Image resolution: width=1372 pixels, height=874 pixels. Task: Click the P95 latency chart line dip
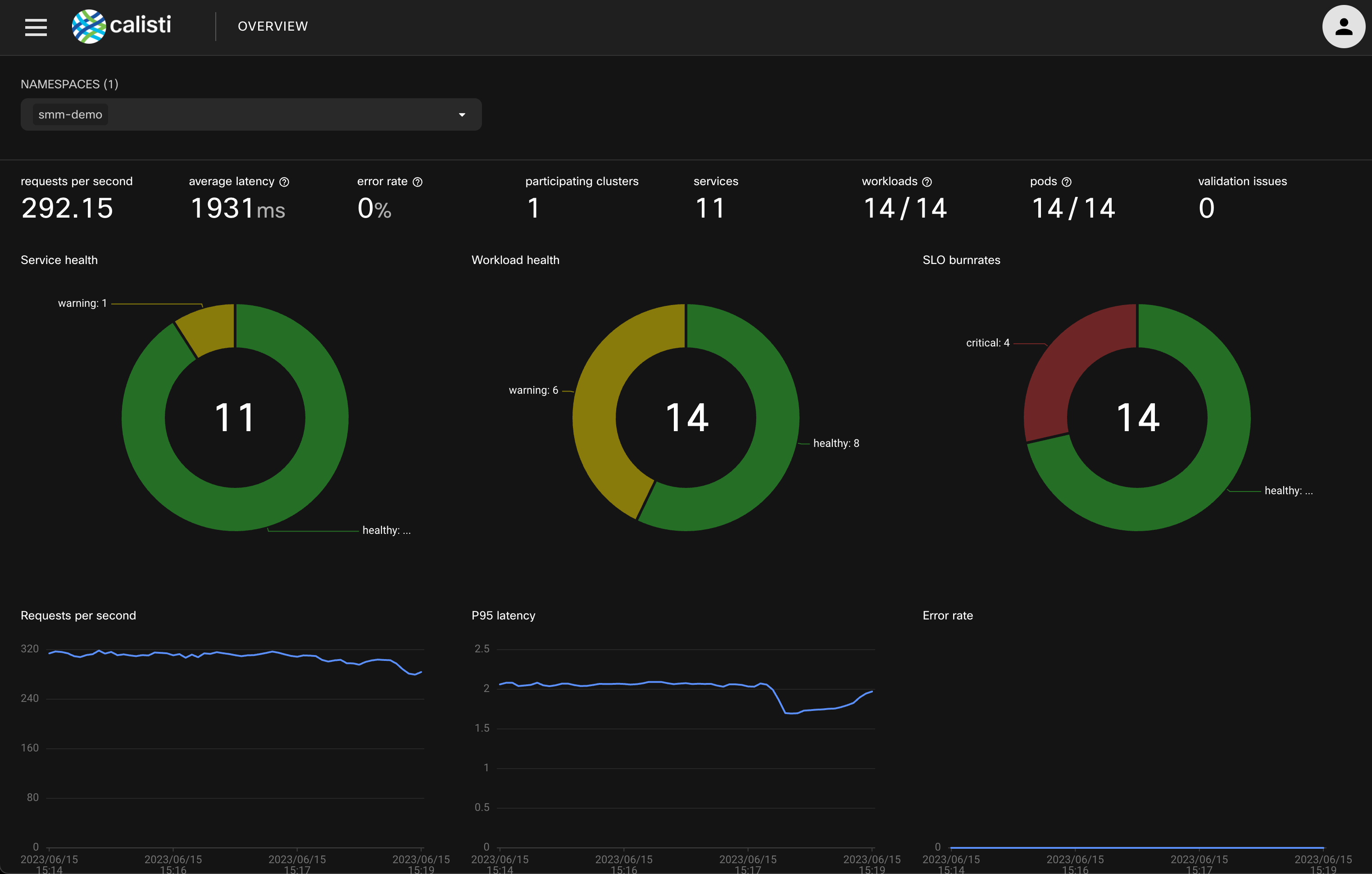792,713
